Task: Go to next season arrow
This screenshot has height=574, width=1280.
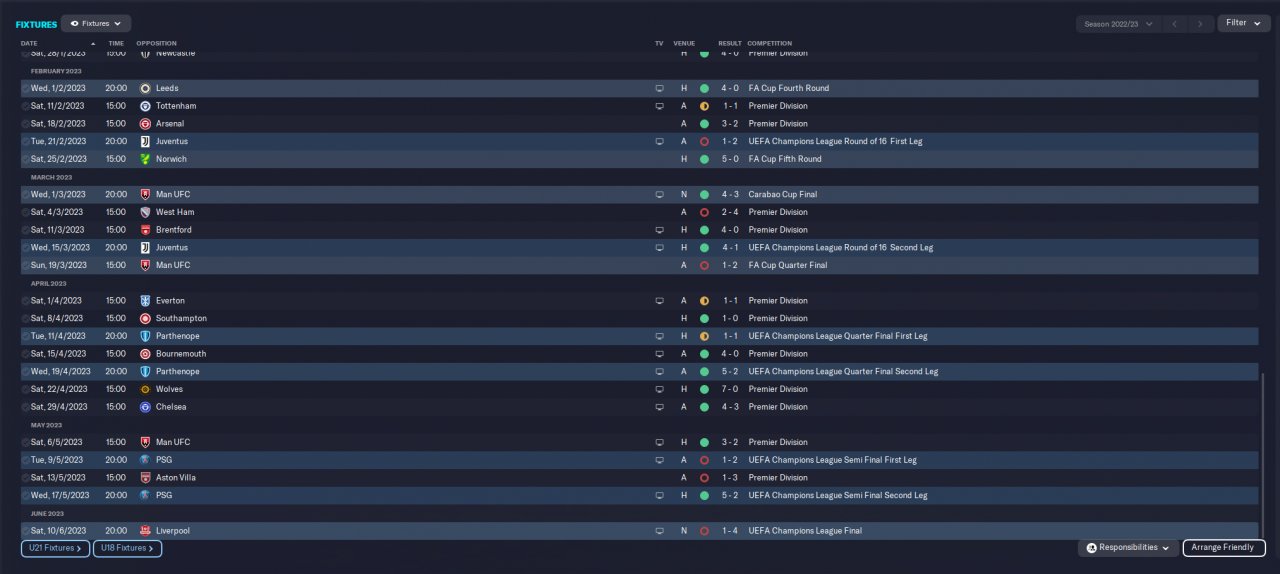Action: (1201, 23)
